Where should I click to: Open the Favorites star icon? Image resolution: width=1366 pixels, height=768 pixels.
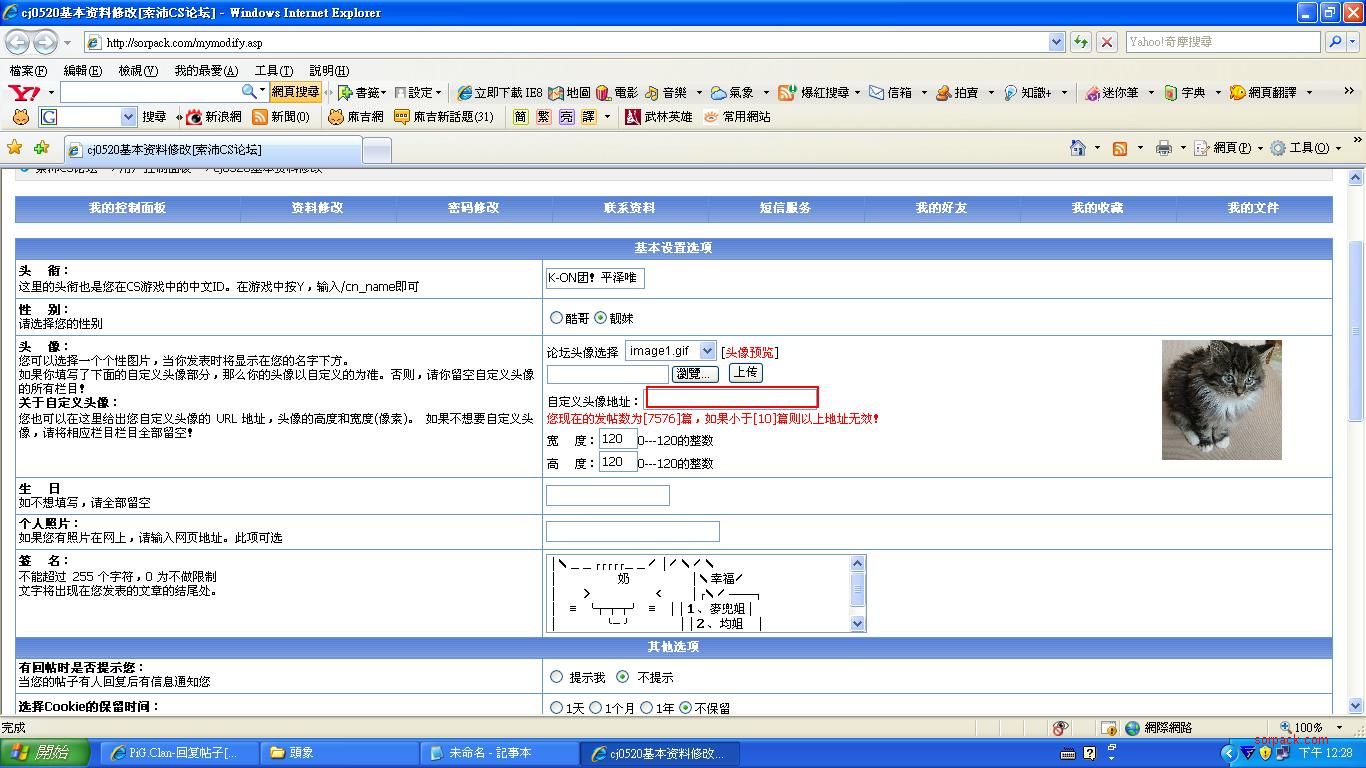pyautogui.click(x=14, y=148)
